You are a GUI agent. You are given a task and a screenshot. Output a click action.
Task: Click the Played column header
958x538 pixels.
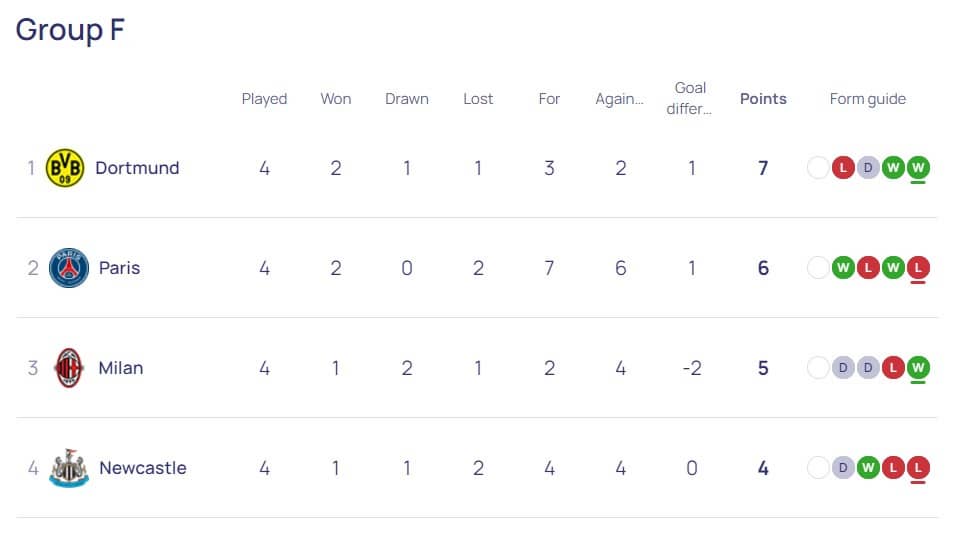pos(264,99)
